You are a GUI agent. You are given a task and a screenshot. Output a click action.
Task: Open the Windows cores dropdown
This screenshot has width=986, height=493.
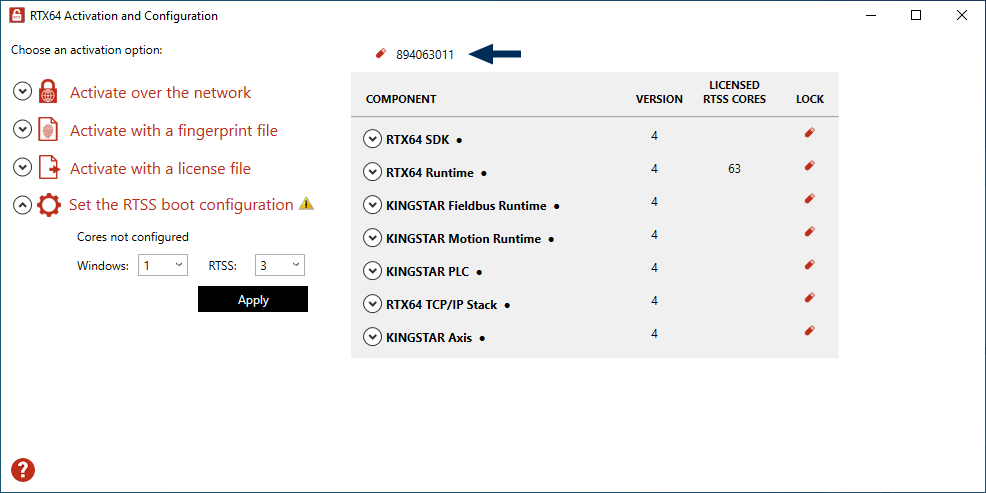(x=163, y=265)
